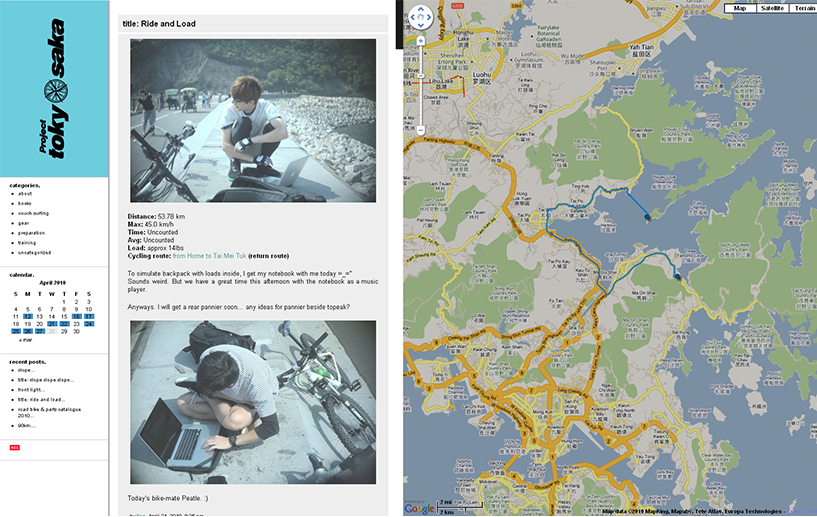Zoom in with the map plus button
This screenshot has width=817, height=517.
[420, 41]
